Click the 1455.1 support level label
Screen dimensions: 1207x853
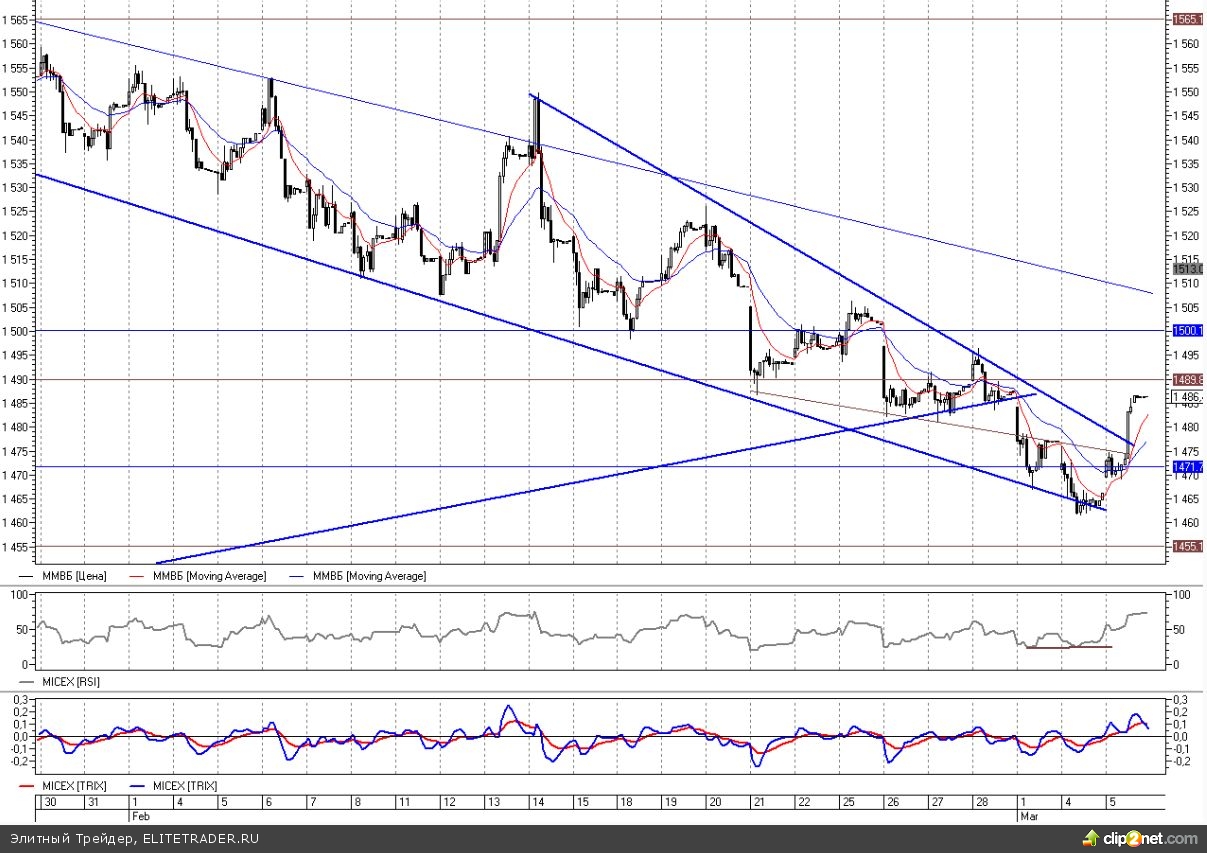click(x=1187, y=546)
